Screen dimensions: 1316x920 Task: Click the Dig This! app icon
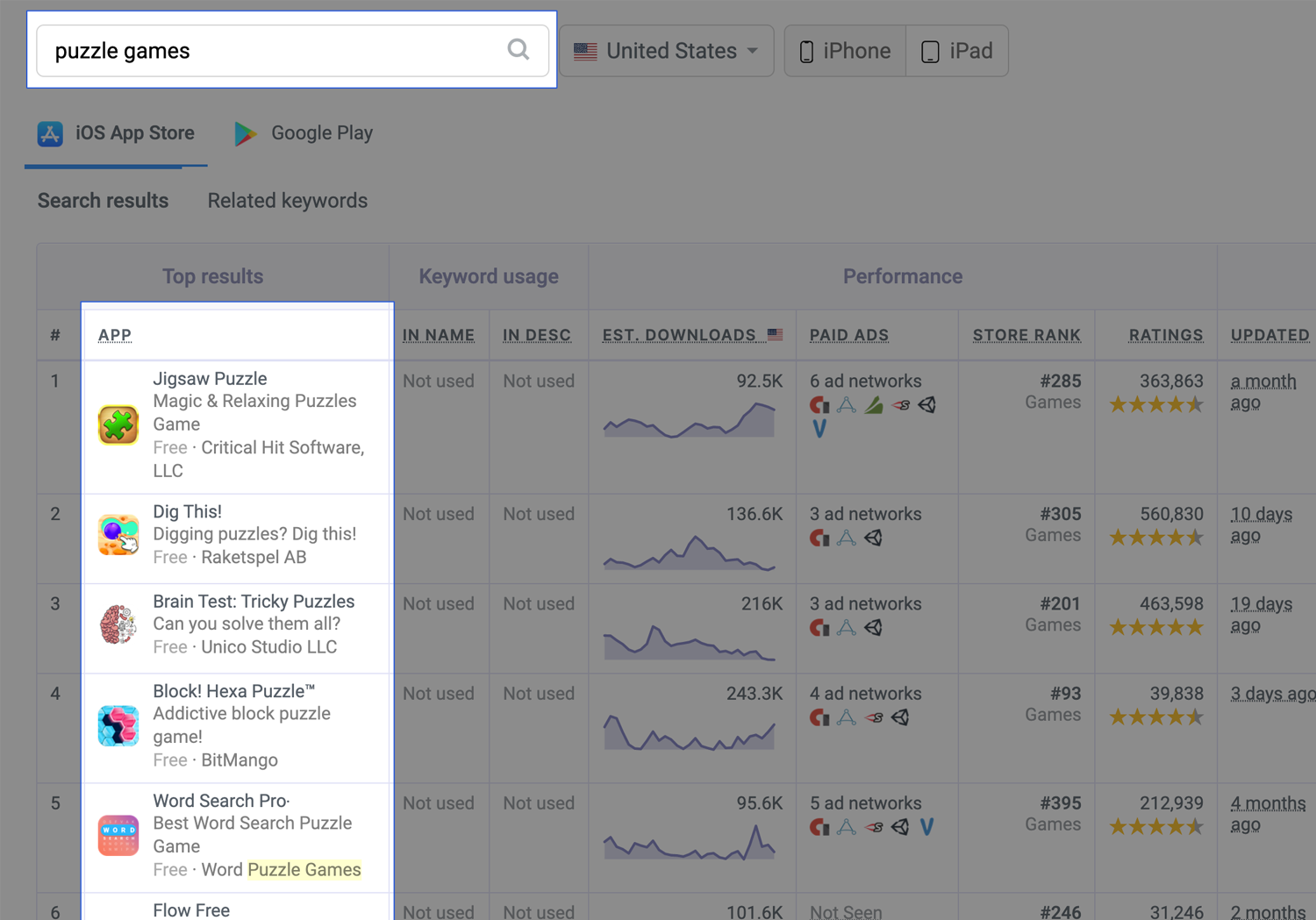tap(118, 535)
